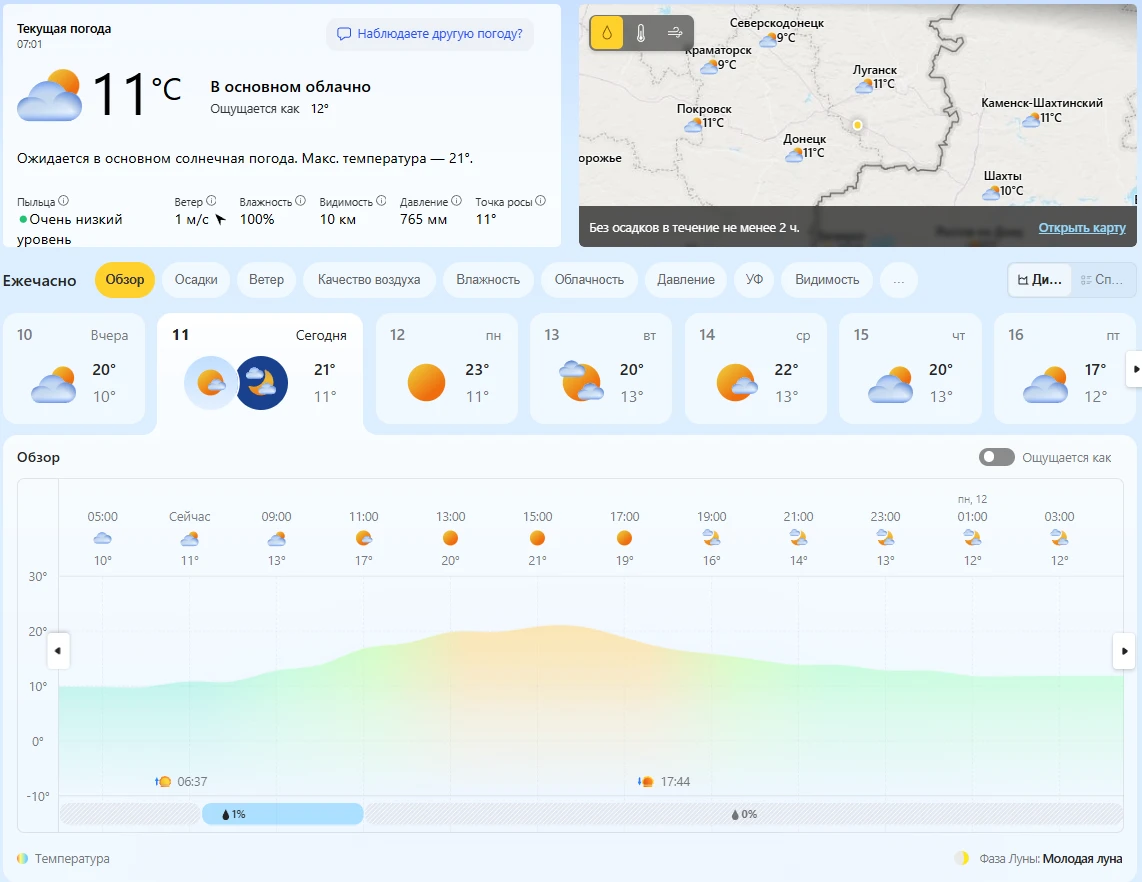Switch to list view (Сп...)
The width and height of the screenshot is (1142, 882).
tap(1102, 280)
